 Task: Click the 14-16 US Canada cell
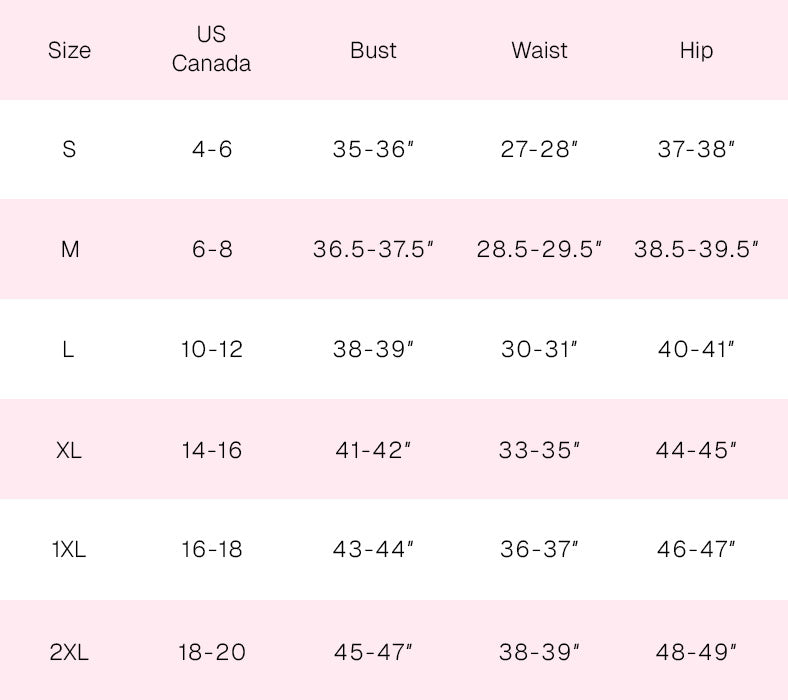tap(212, 450)
